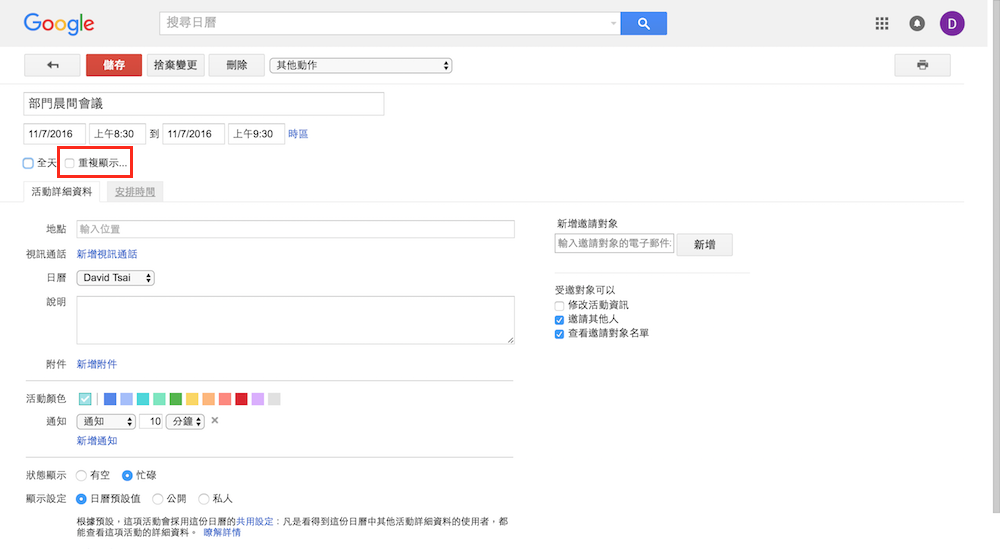This screenshot has width=1000, height=549.
Task: Open the notifications bell
Action: [917, 24]
